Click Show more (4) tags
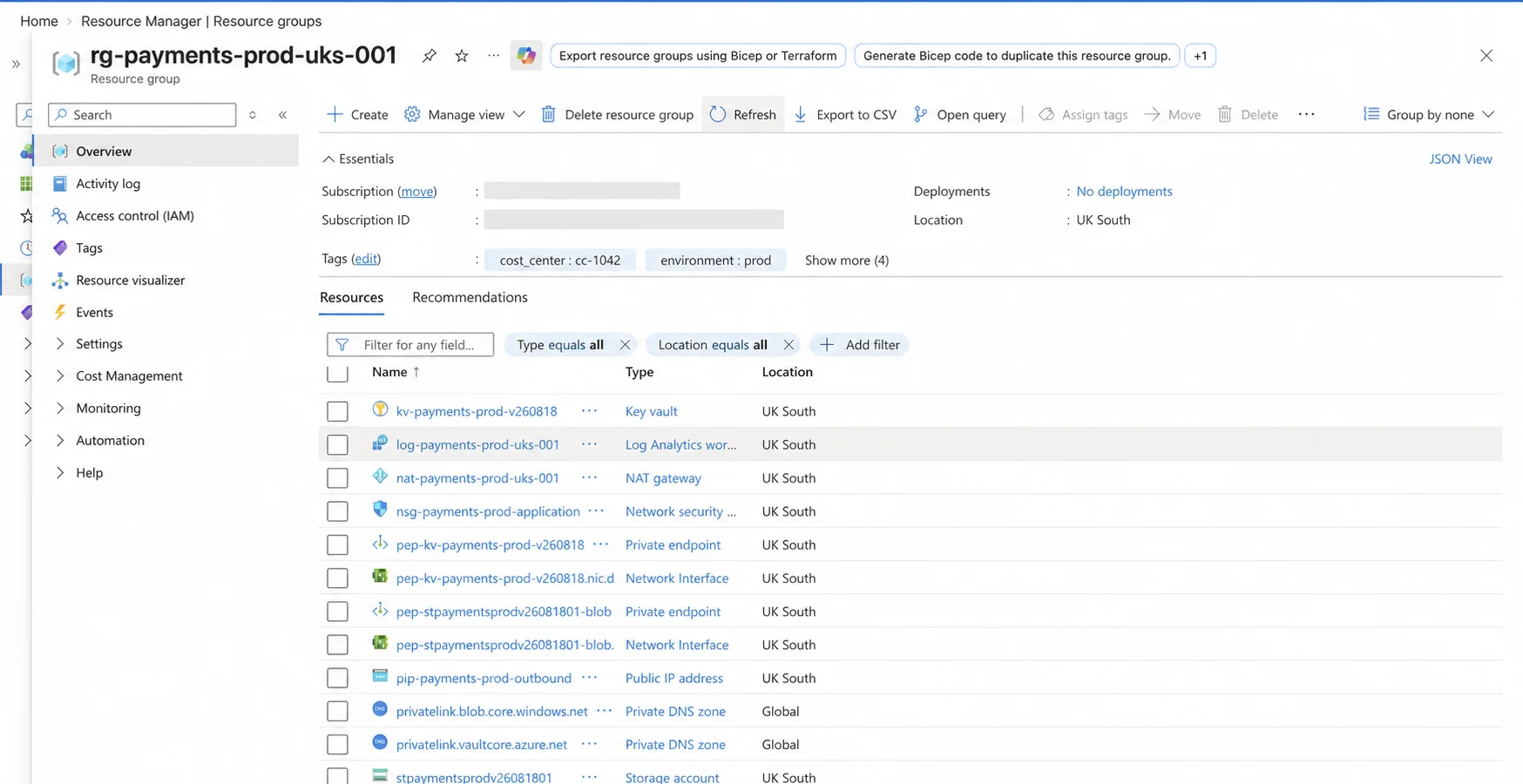1523x784 pixels. 847,260
